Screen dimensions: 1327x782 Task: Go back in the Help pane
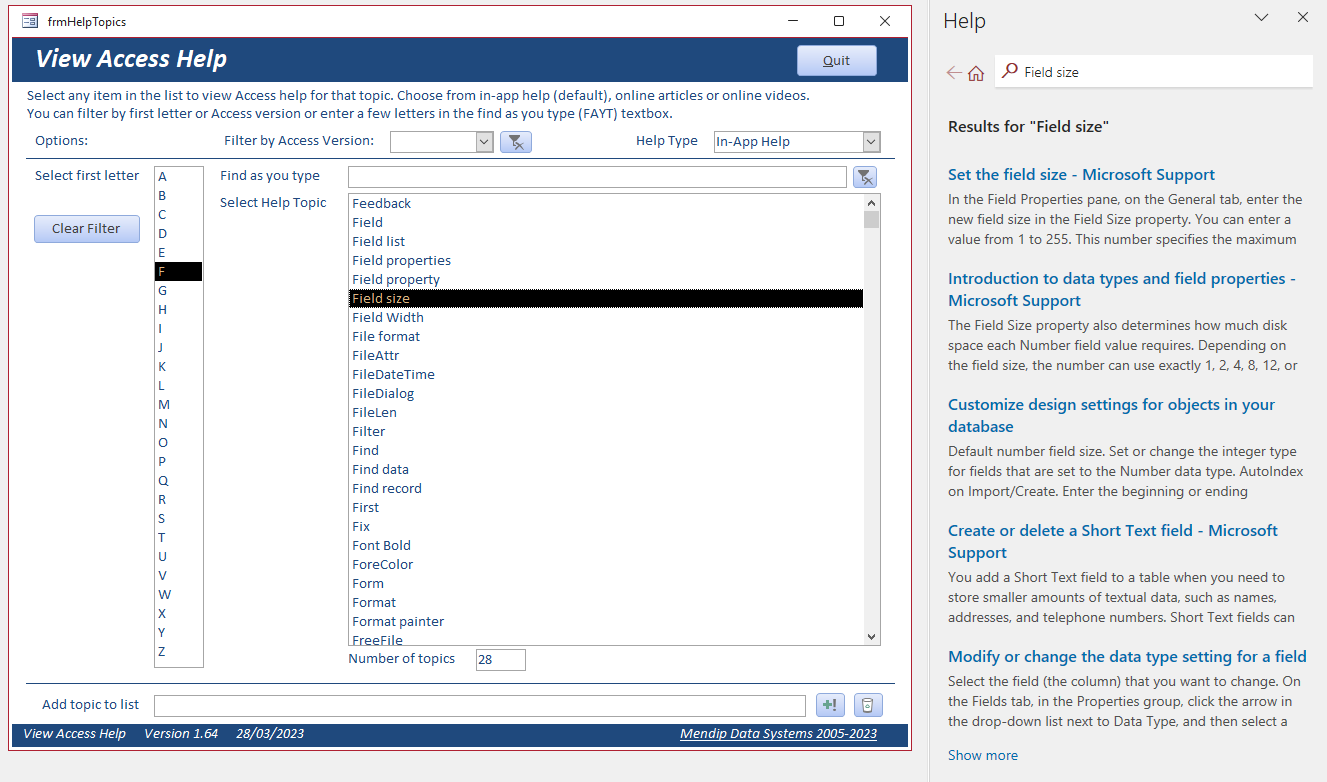click(954, 72)
